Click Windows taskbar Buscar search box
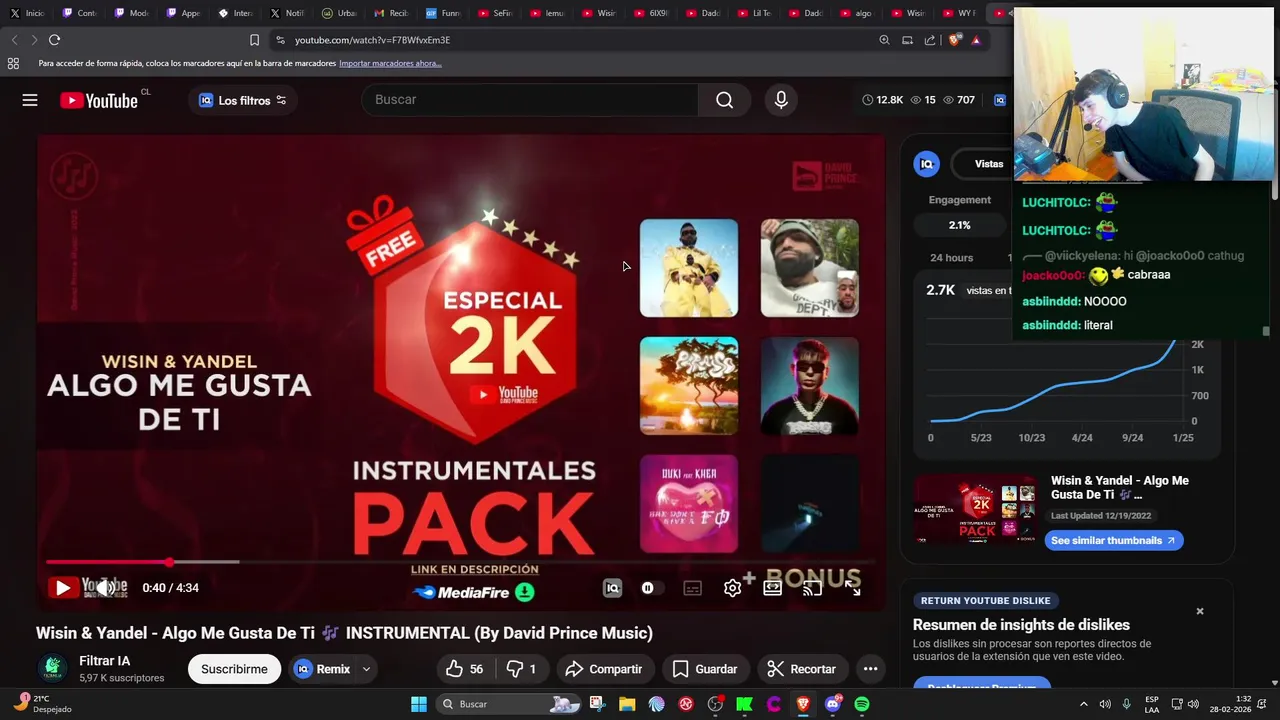 tap(510, 704)
